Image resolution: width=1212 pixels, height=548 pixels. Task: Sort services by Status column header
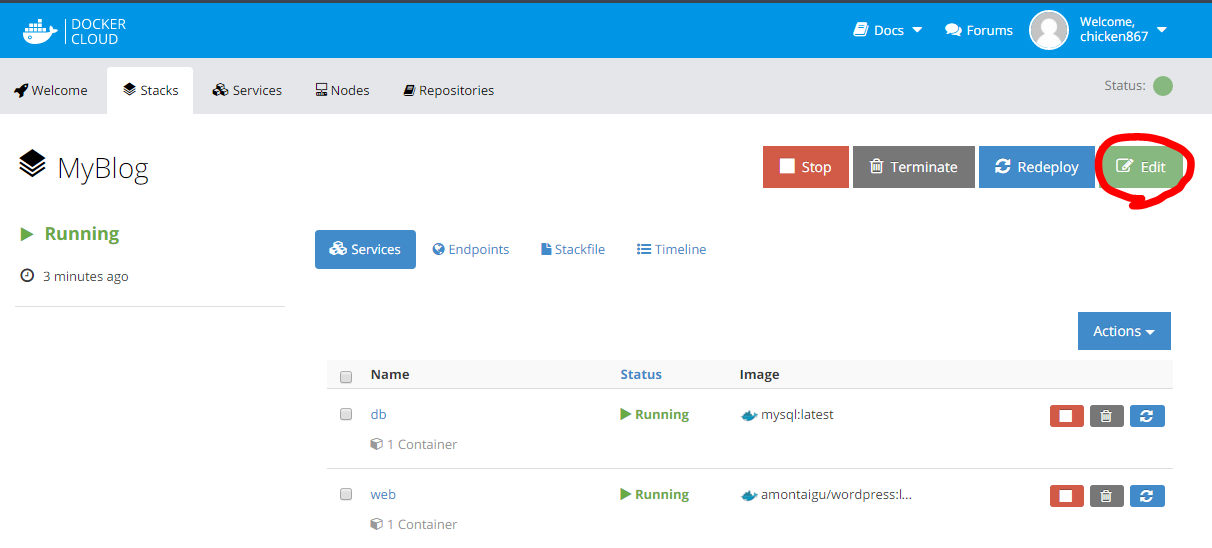tap(641, 374)
